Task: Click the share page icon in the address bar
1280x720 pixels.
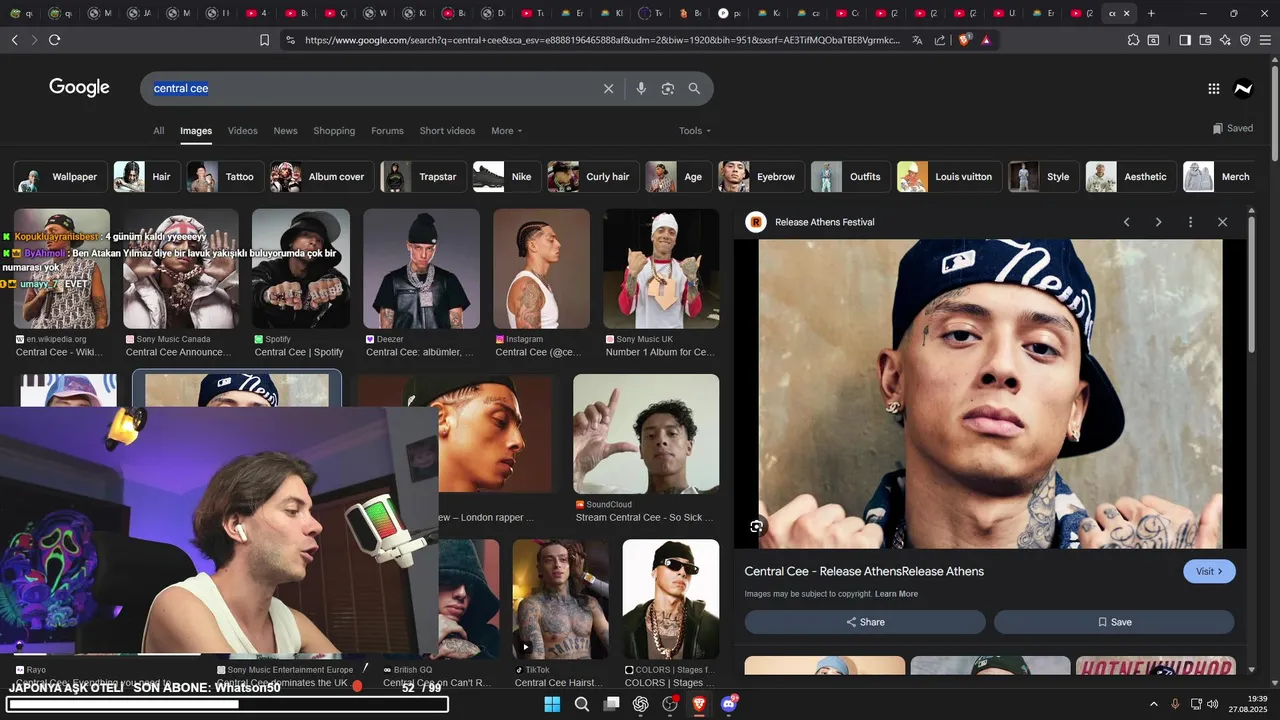Action: tap(940, 40)
